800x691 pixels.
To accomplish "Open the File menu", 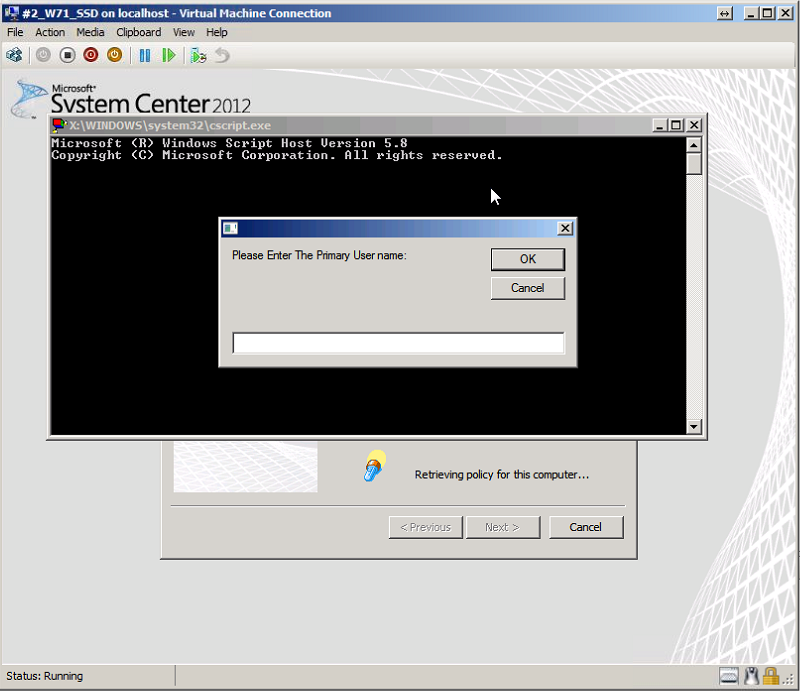I will point(15,32).
